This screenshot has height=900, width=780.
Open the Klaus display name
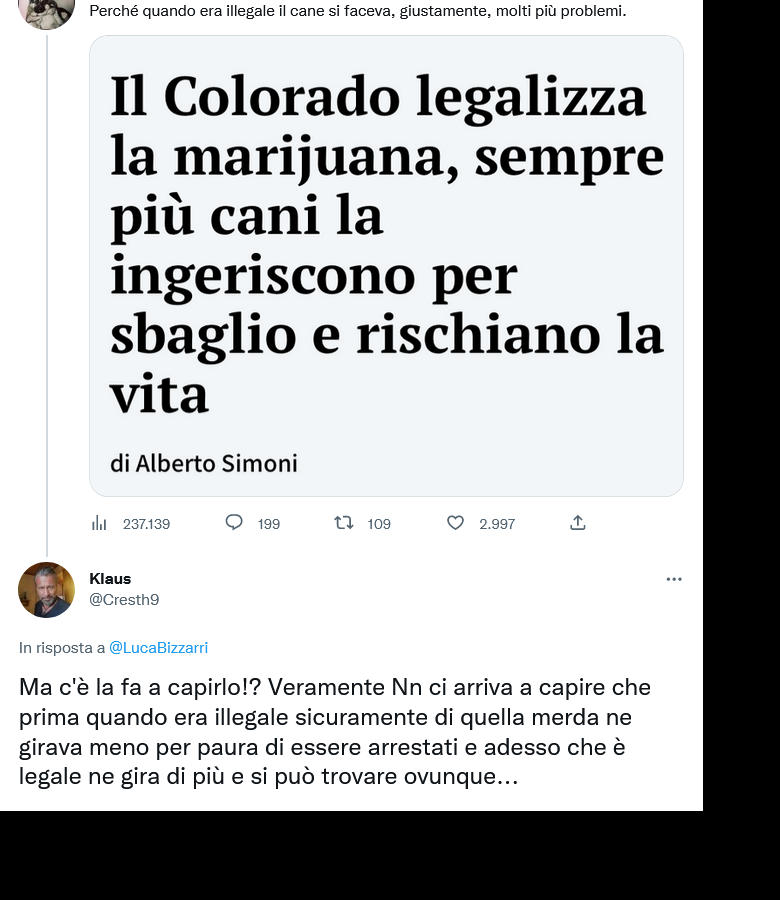click(x=110, y=579)
